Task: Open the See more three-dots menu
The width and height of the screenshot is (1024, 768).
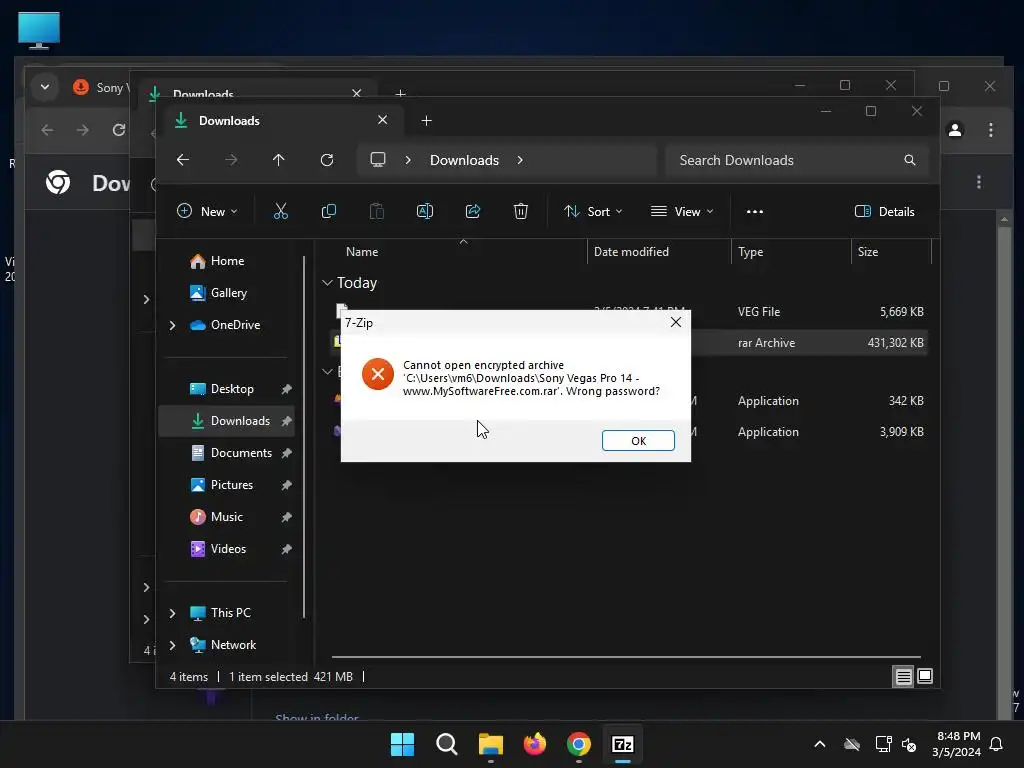Action: click(x=755, y=212)
